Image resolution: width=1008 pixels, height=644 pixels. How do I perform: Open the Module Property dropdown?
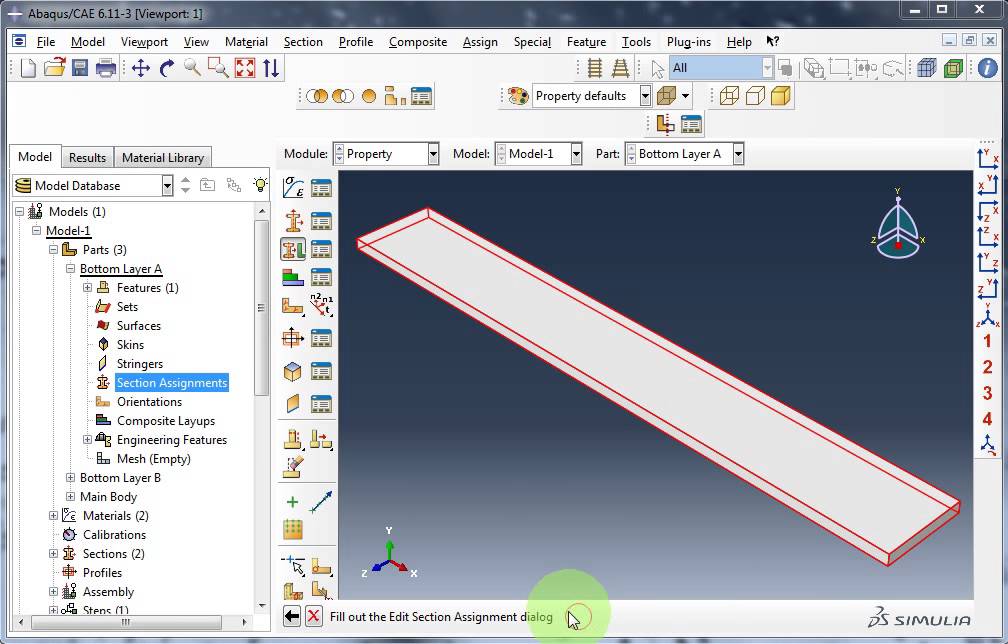point(433,154)
